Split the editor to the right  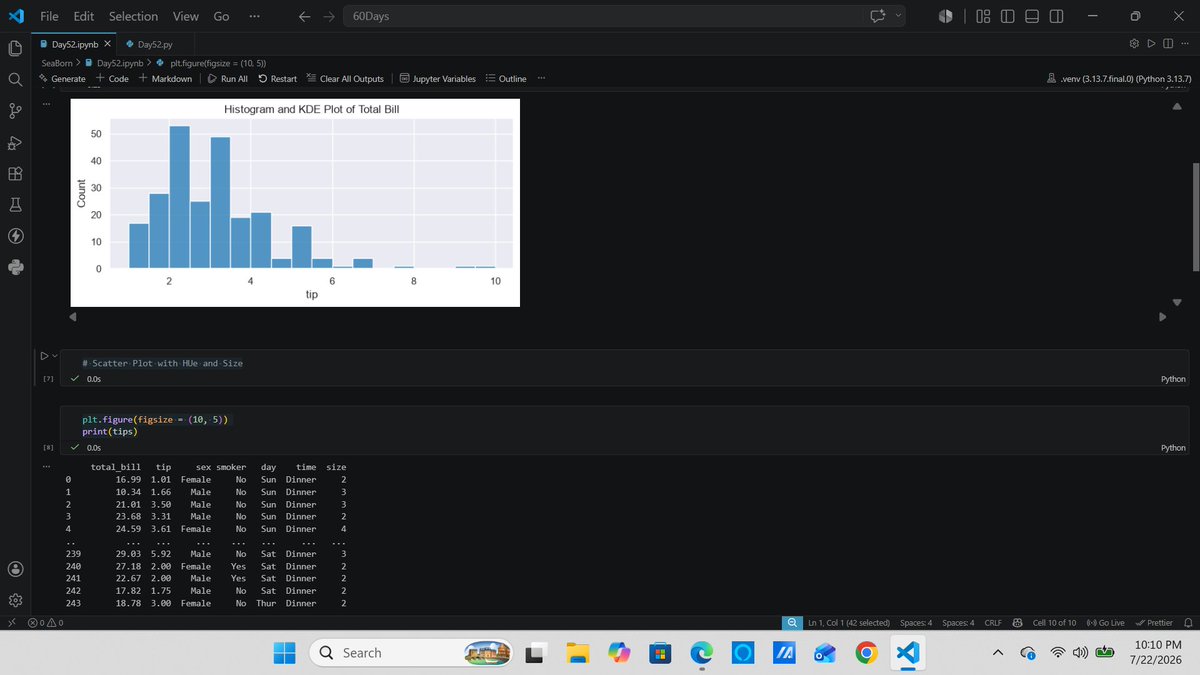[1168, 44]
